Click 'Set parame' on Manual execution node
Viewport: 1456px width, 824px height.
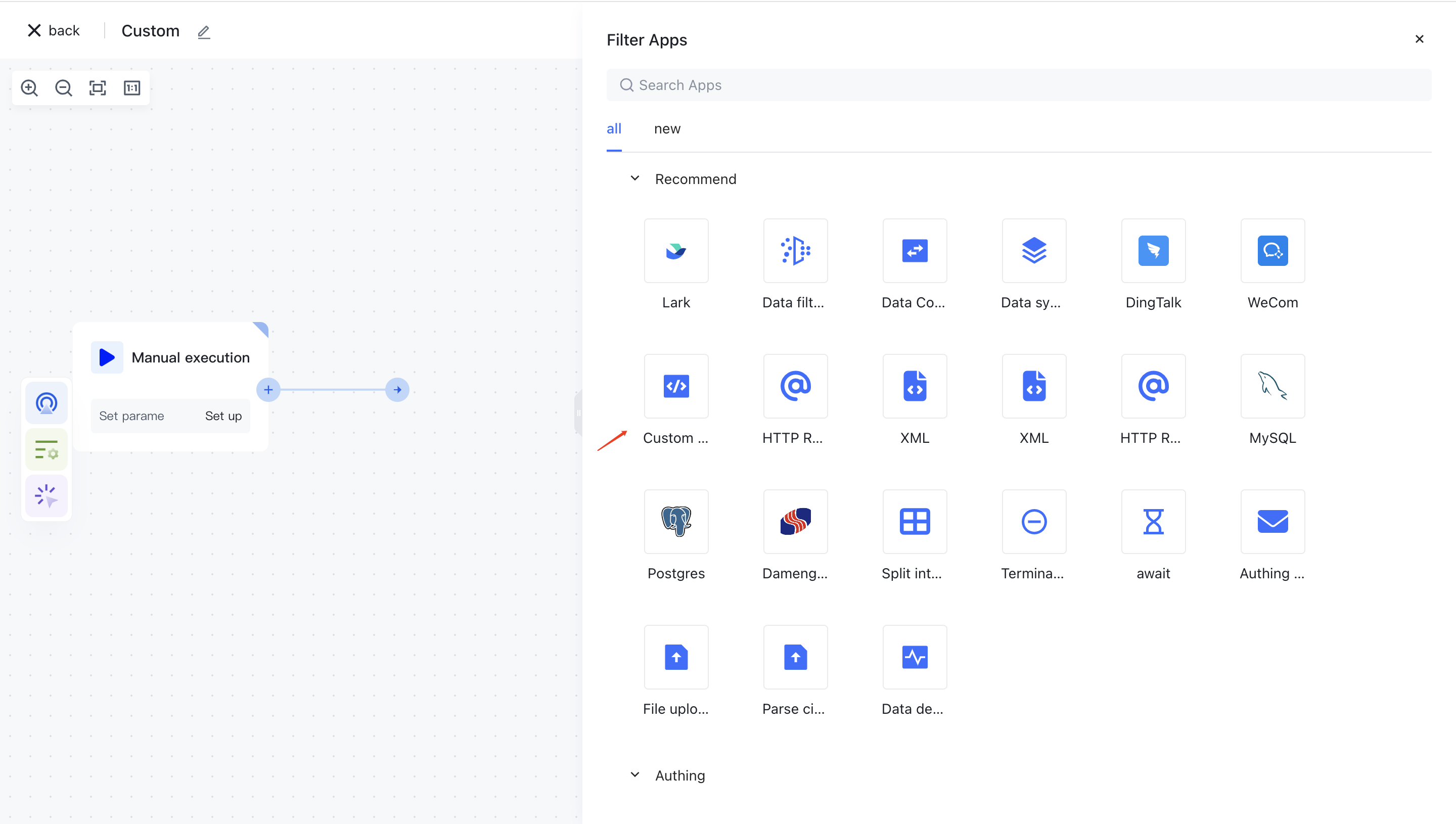pyautogui.click(x=131, y=416)
